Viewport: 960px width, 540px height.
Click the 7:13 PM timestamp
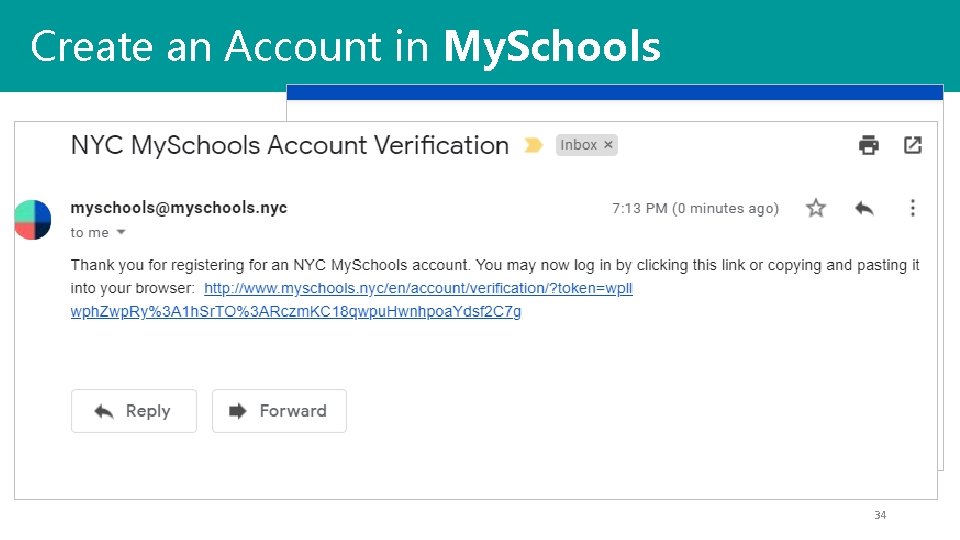[x=638, y=208]
